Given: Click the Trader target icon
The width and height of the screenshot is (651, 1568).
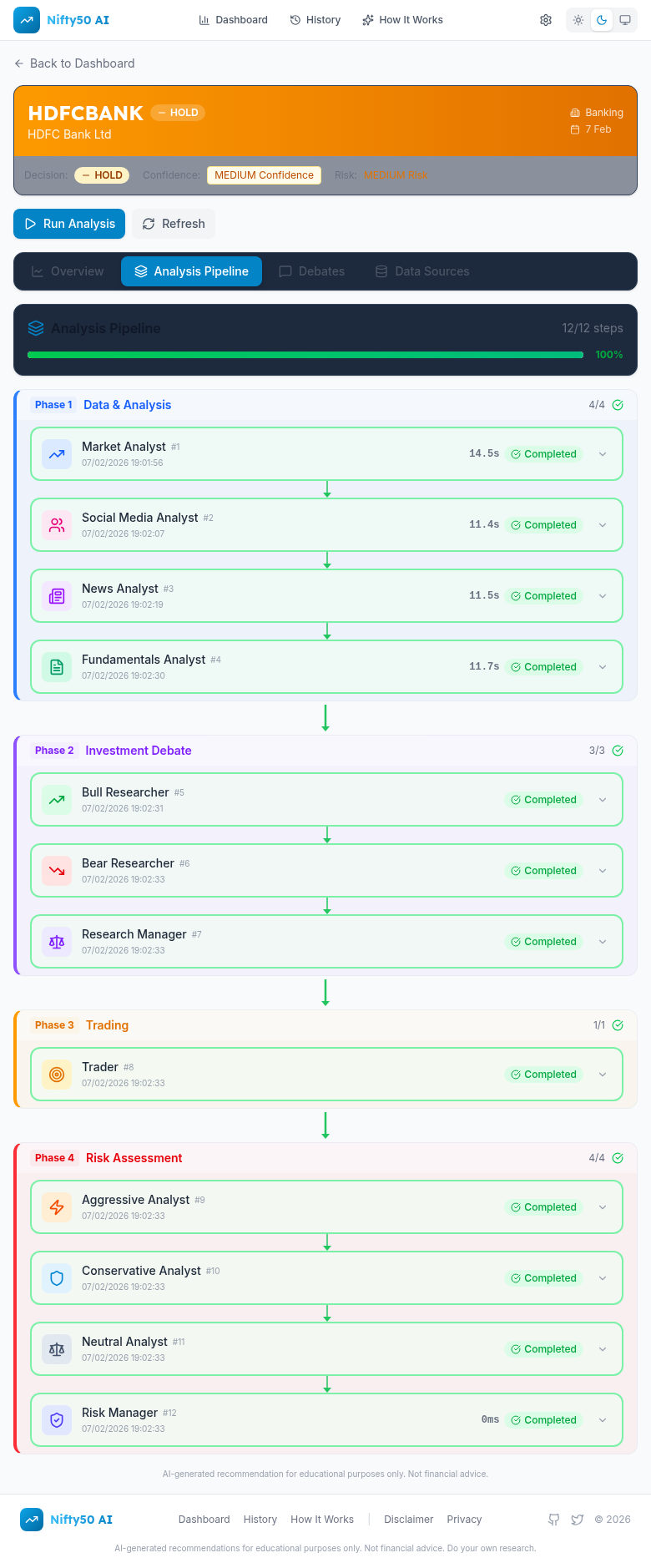Looking at the screenshot, I should pyautogui.click(x=57, y=1075).
